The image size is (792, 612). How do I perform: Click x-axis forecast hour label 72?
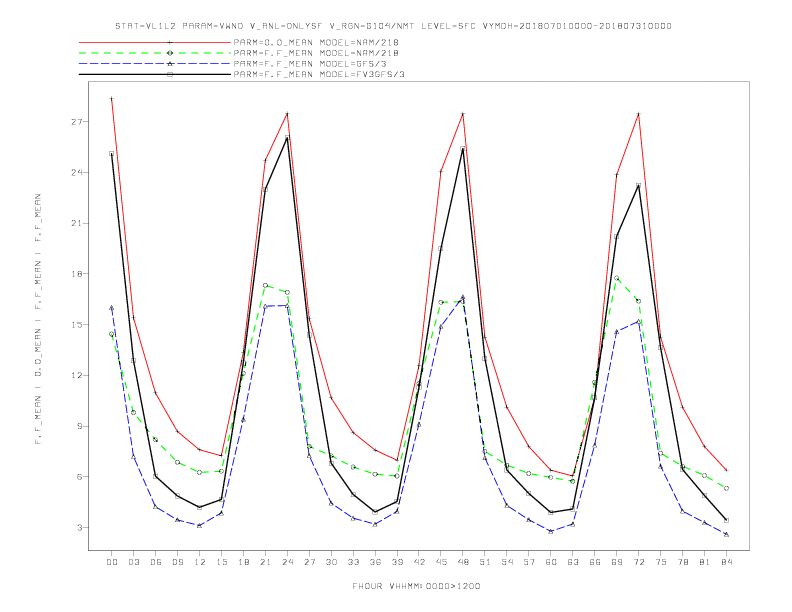click(638, 562)
